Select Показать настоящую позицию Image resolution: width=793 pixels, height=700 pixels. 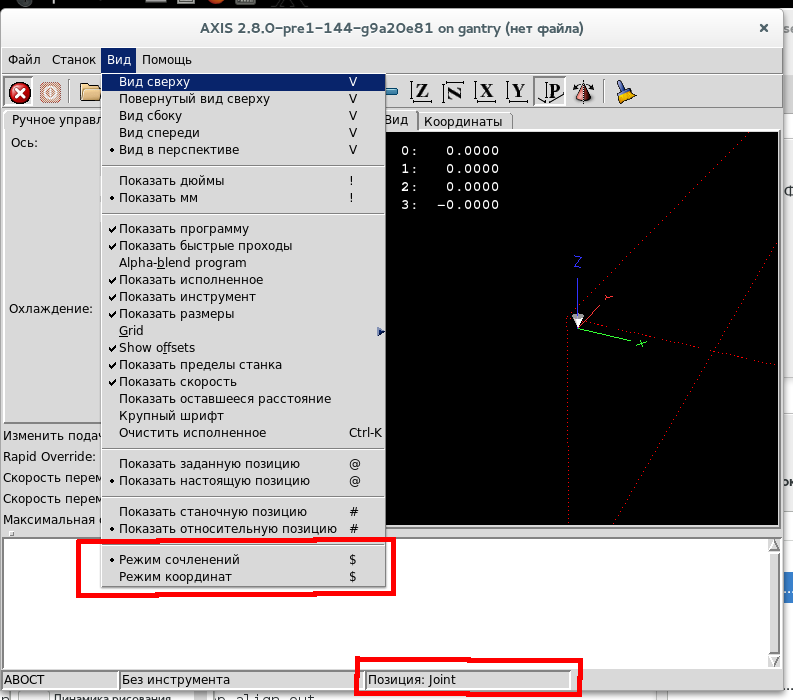click(243, 482)
